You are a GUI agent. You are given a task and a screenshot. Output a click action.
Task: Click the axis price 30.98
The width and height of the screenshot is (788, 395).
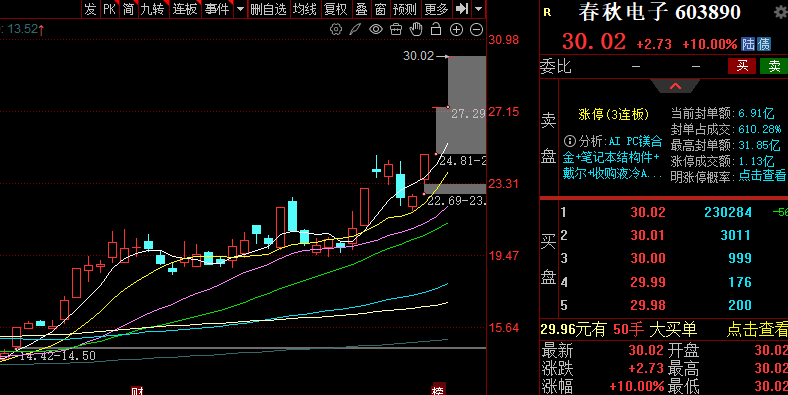pos(504,40)
